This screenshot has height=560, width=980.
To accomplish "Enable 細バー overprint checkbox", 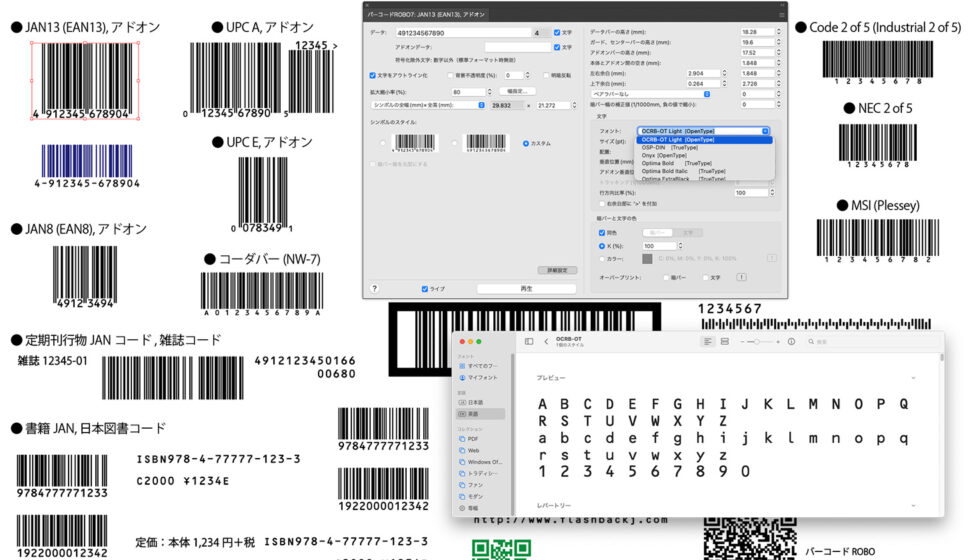I will click(x=666, y=277).
